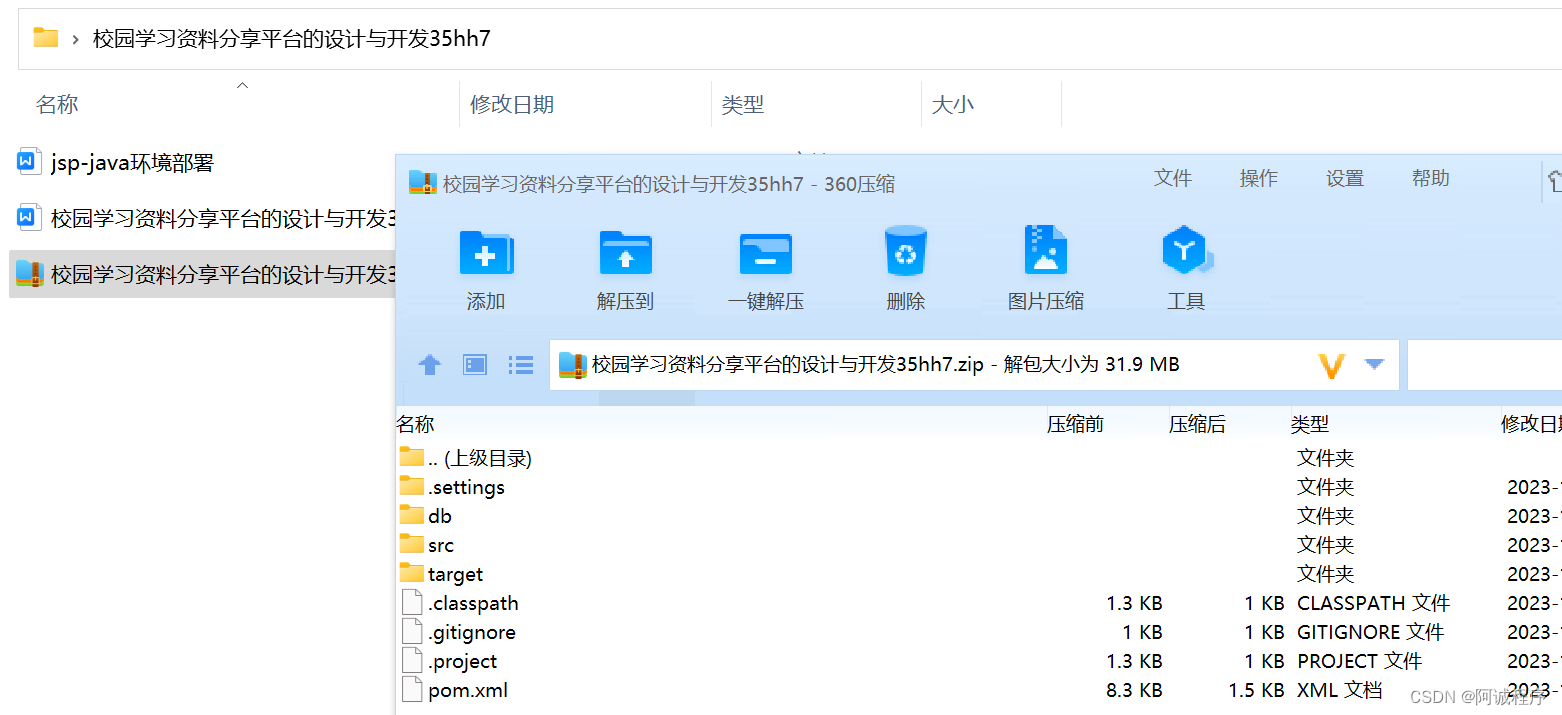Click the 删除 delete icon
1562x715 pixels.
pos(905,268)
